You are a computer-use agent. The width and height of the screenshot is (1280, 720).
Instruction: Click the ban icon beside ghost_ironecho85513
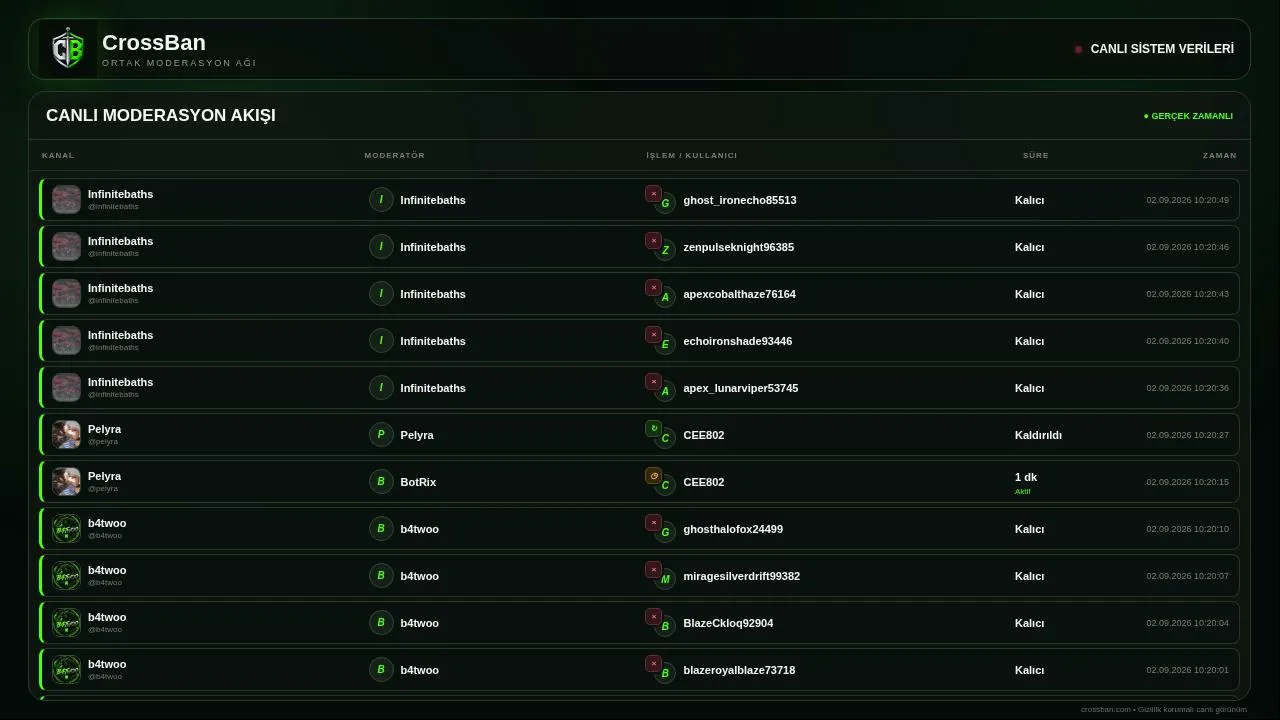point(653,194)
